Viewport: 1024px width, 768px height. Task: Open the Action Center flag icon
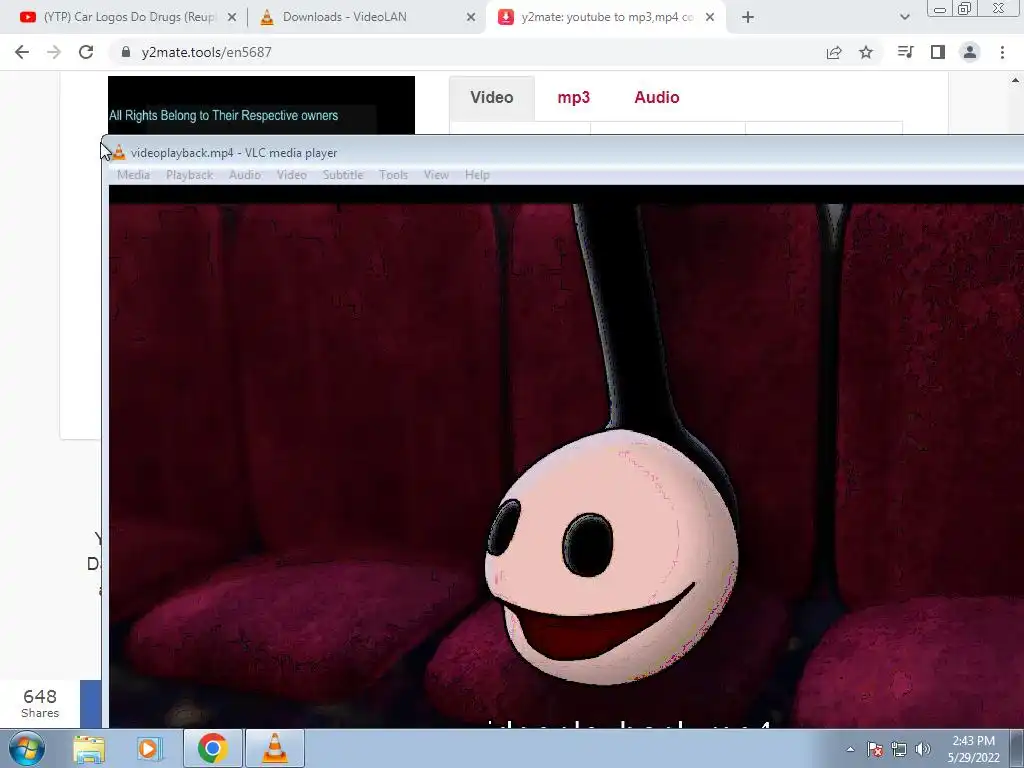tap(875, 749)
